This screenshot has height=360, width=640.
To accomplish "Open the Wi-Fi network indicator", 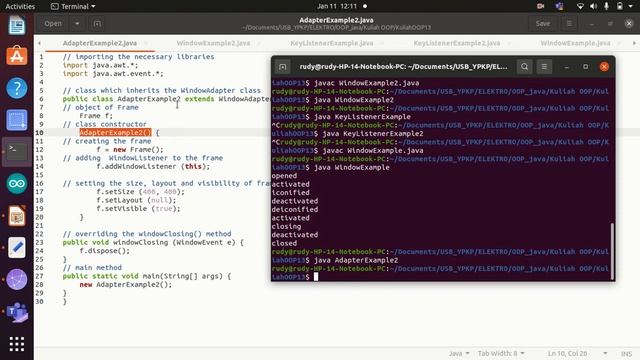I will (580, 6).
